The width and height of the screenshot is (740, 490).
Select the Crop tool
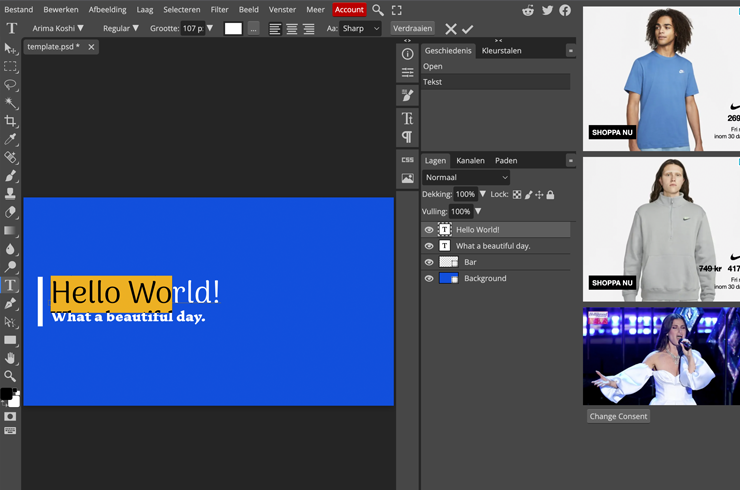pos(10,121)
